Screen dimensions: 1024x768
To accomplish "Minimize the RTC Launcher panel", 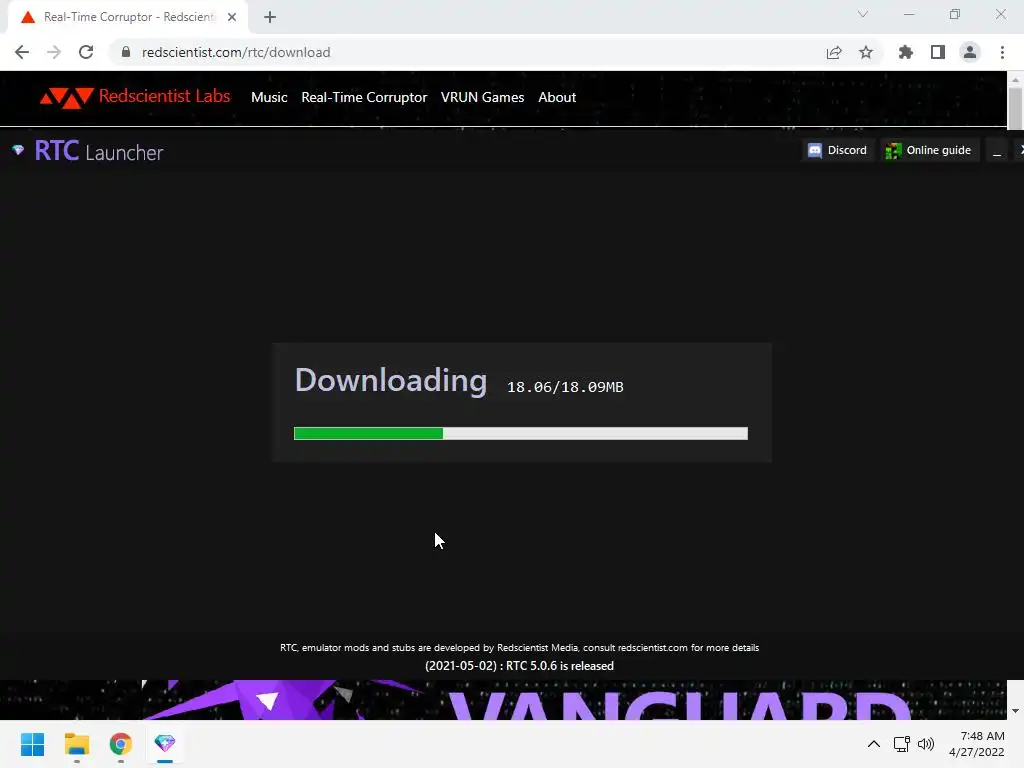I will pos(997,150).
